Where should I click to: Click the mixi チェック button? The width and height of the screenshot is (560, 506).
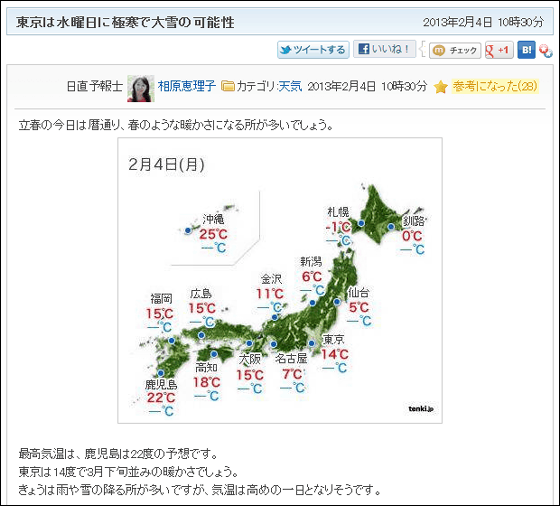[x=455, y=50]
